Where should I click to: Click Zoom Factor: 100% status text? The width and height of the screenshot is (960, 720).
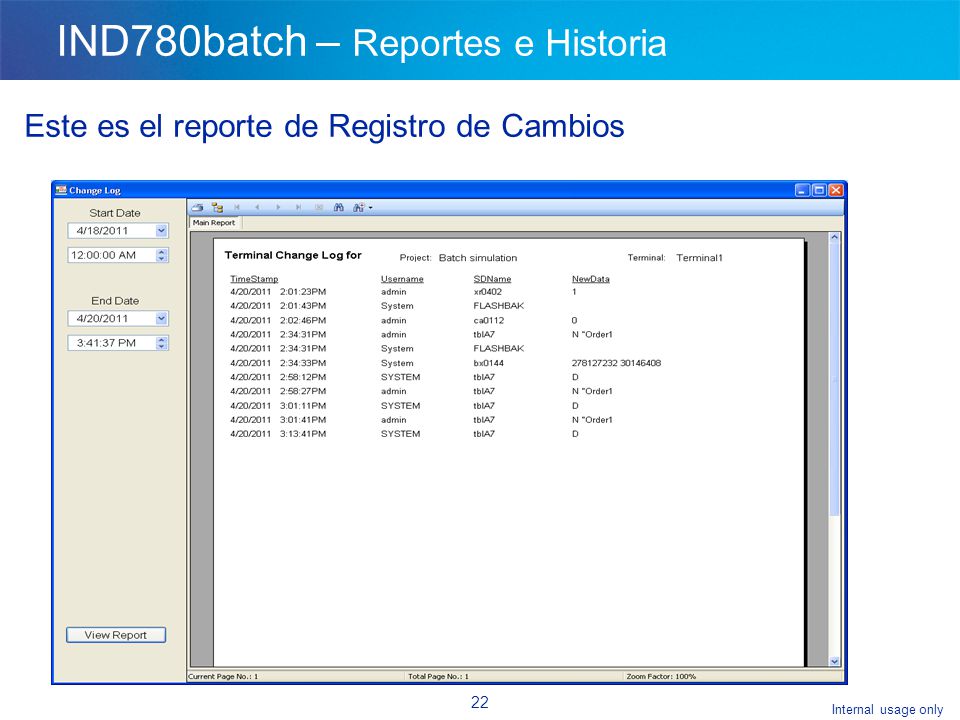(661, 677)
